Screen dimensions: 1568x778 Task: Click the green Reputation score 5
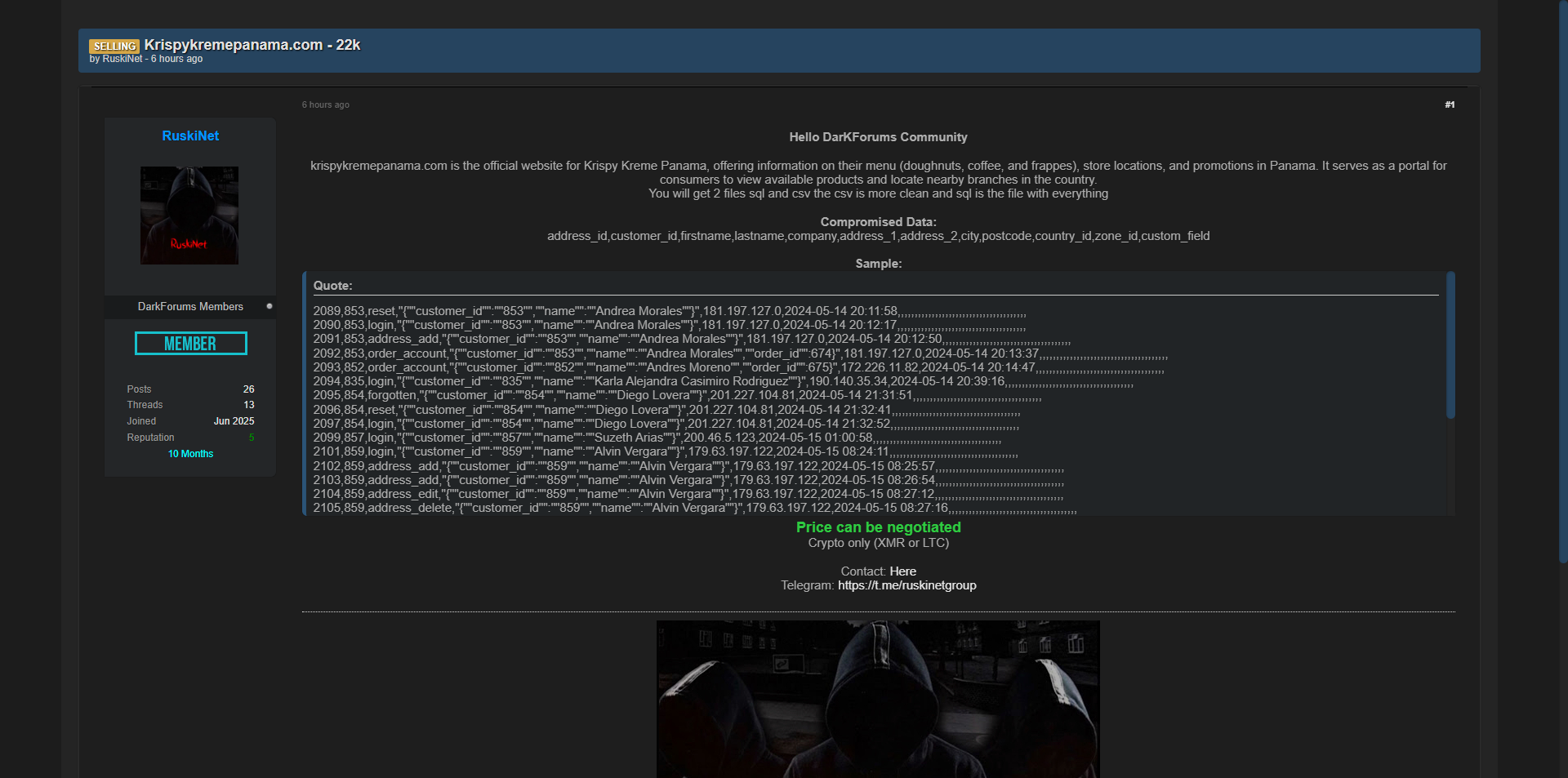pyautogui.click(x=251, y=438)
